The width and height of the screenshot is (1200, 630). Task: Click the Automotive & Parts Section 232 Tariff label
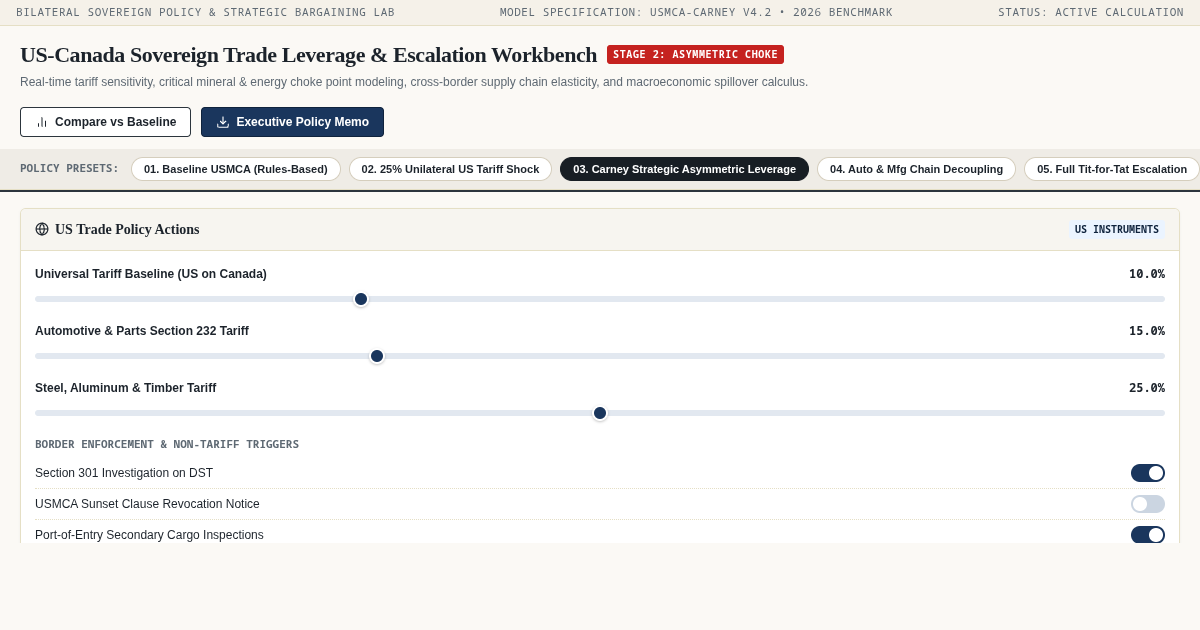pyautogui.click(x=142, y=331)
